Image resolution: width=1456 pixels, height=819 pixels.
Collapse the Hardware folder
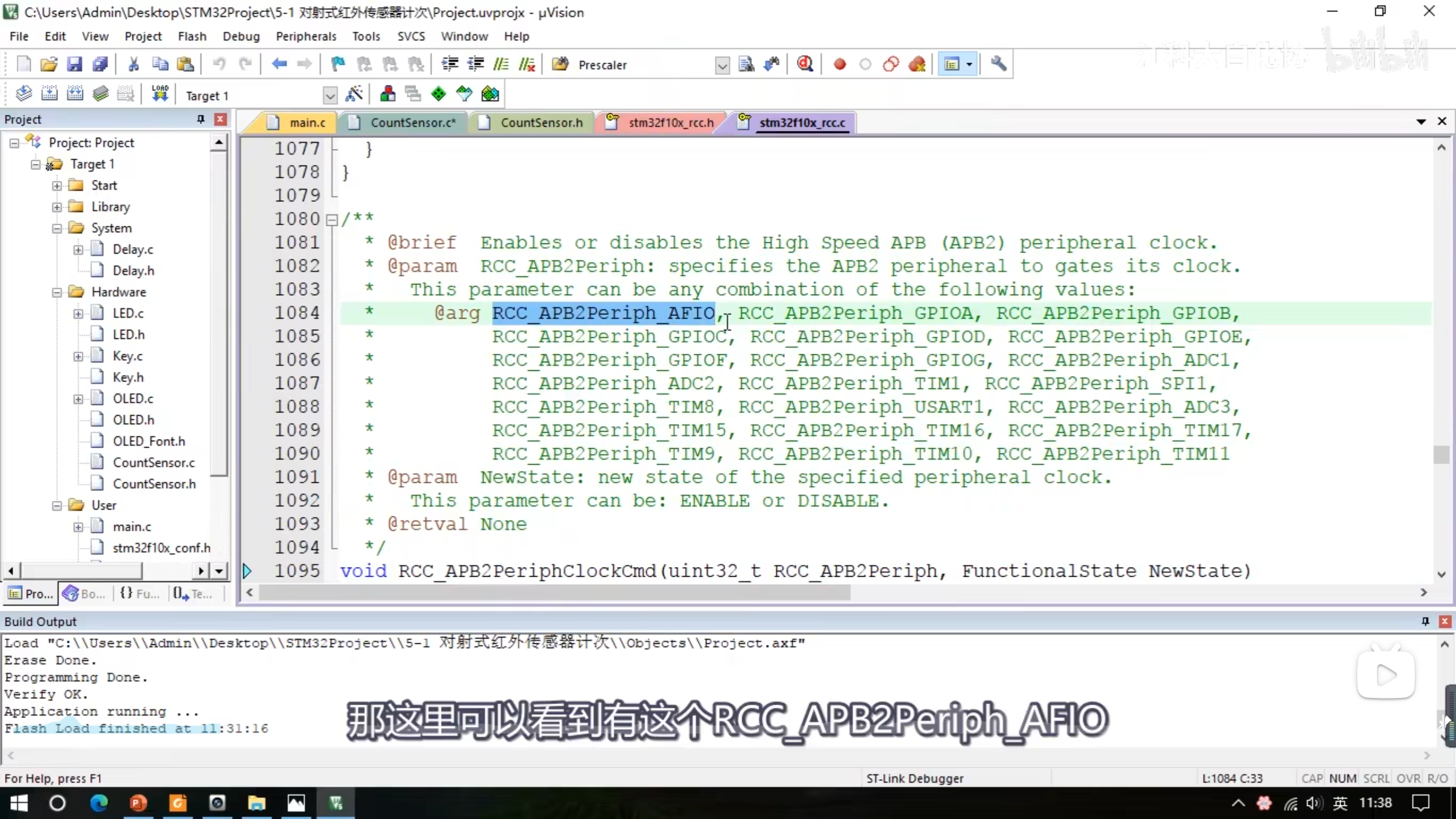[57, 292]
